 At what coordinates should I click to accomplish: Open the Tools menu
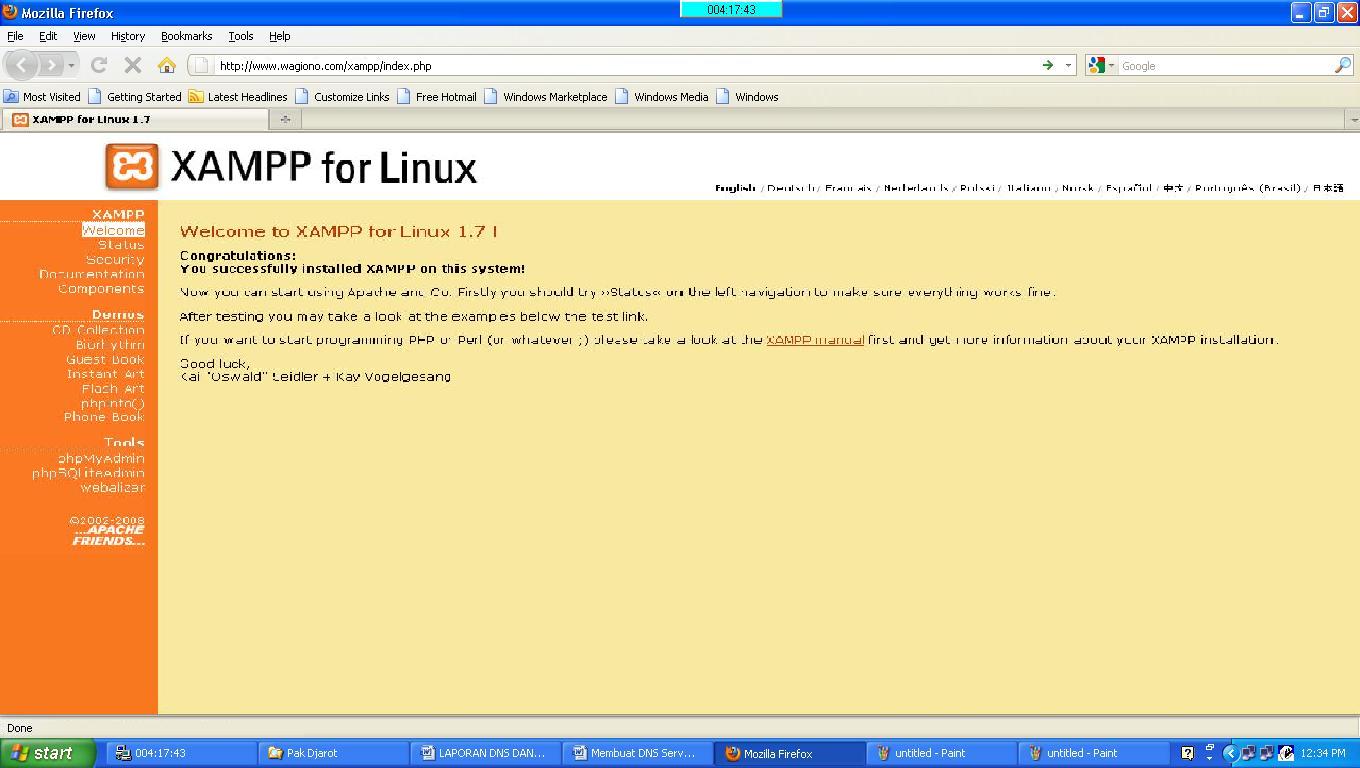(241, 36)
